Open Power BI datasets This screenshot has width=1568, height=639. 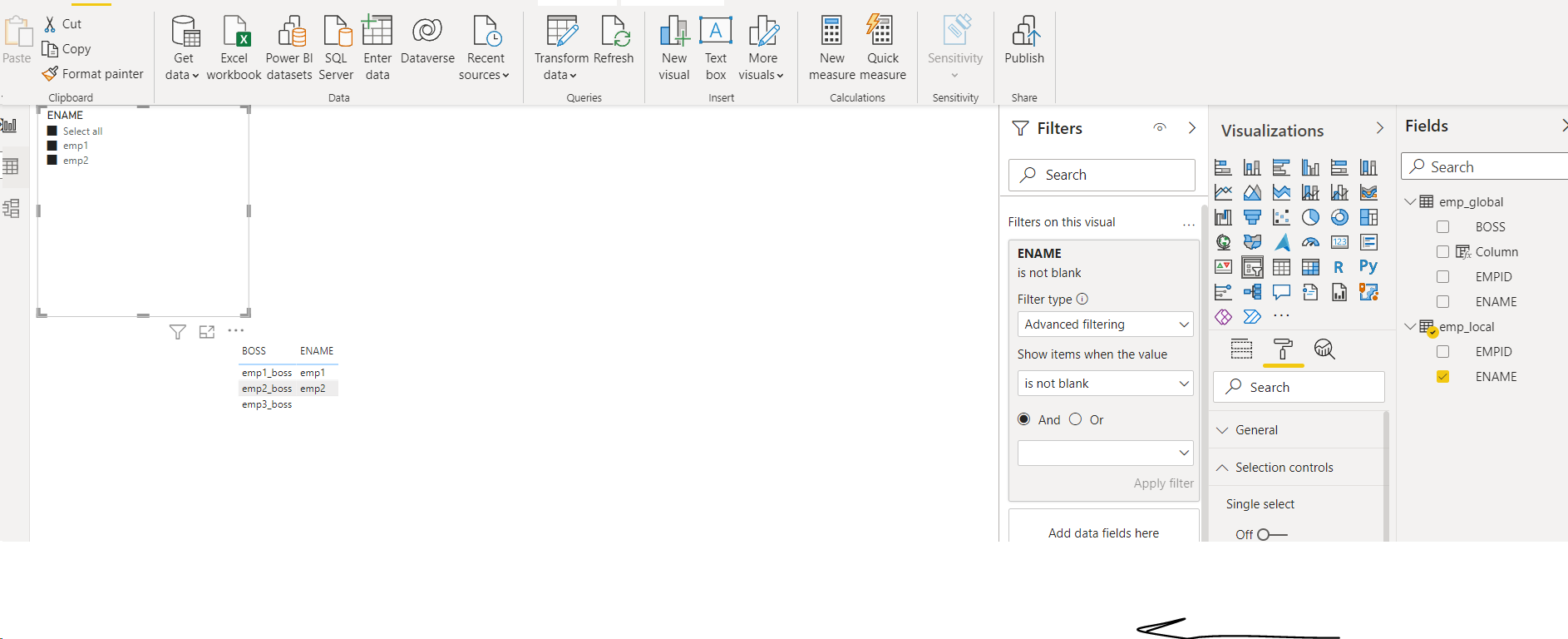point(289,48)
